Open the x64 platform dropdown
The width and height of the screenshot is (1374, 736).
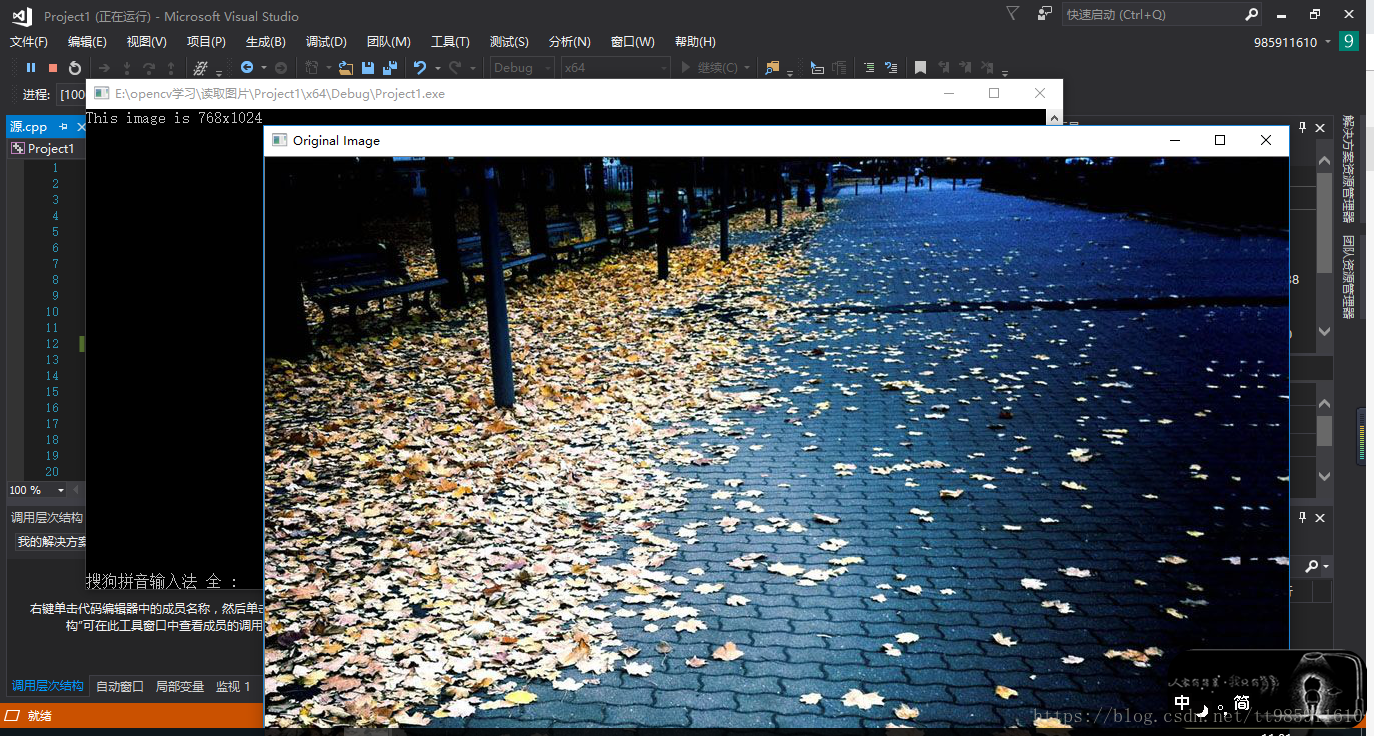point(614,68)
